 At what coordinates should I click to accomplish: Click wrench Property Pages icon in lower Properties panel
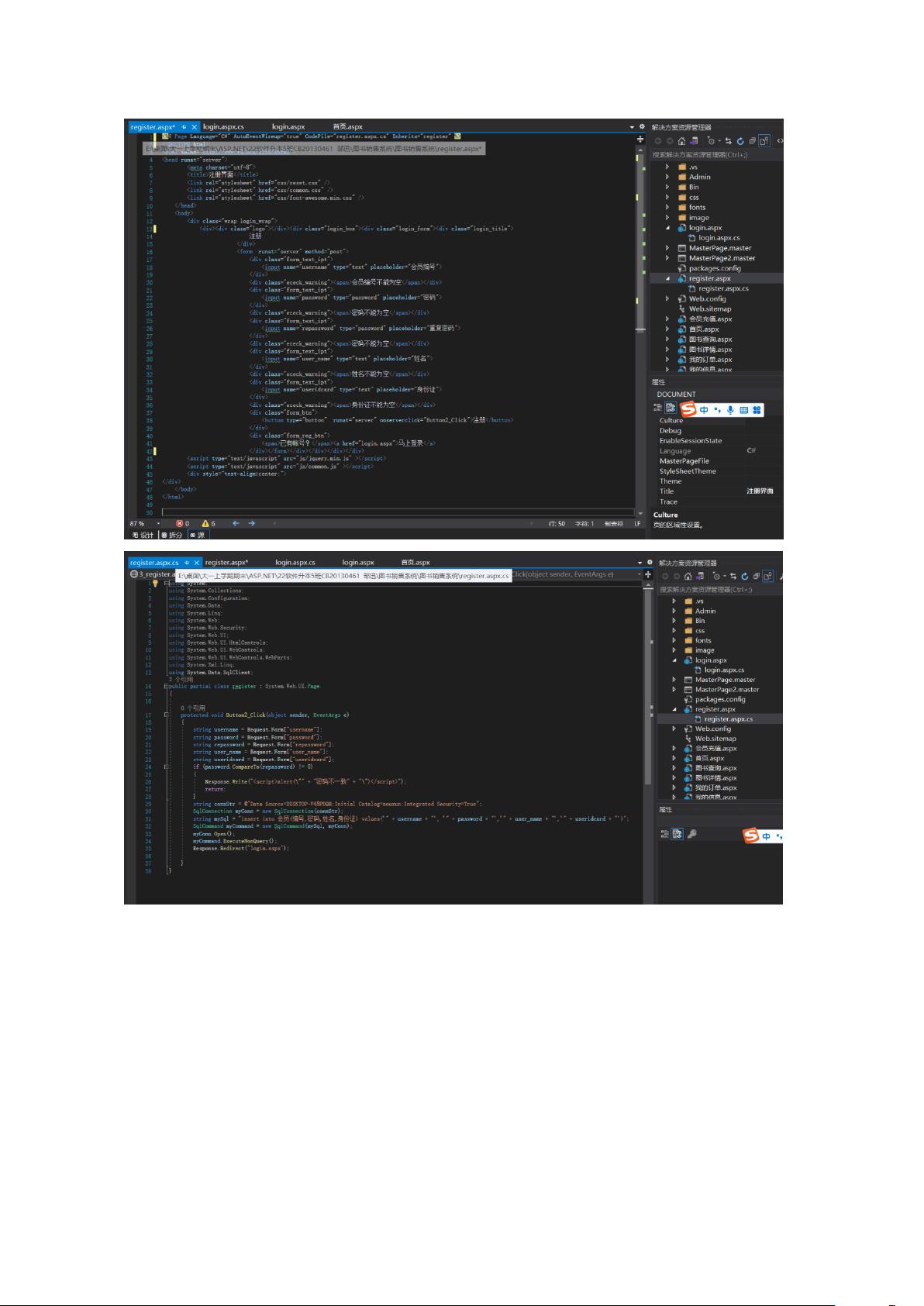pos(691,834)
